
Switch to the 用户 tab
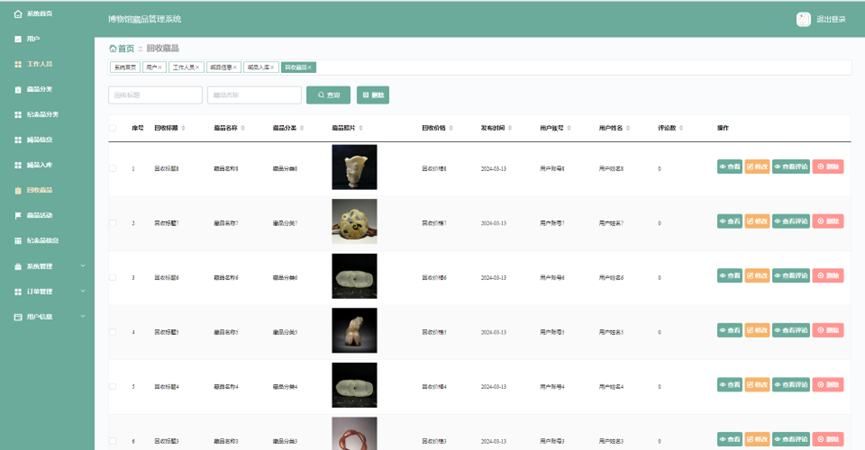click(x=152, y=67)
